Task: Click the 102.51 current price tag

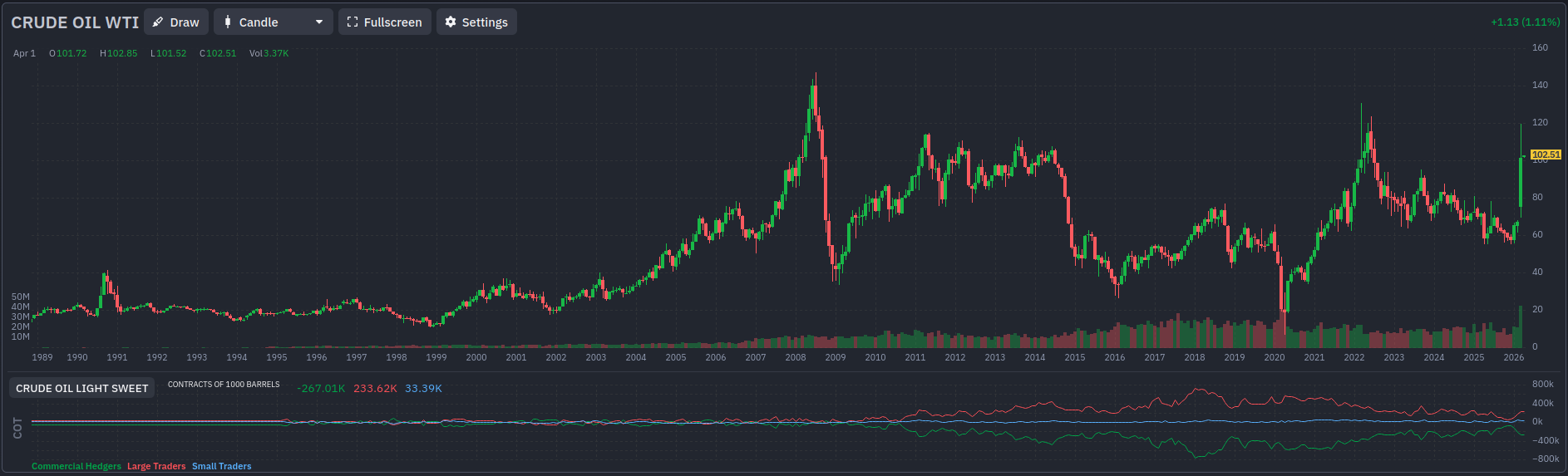Action: point(1546,155)
